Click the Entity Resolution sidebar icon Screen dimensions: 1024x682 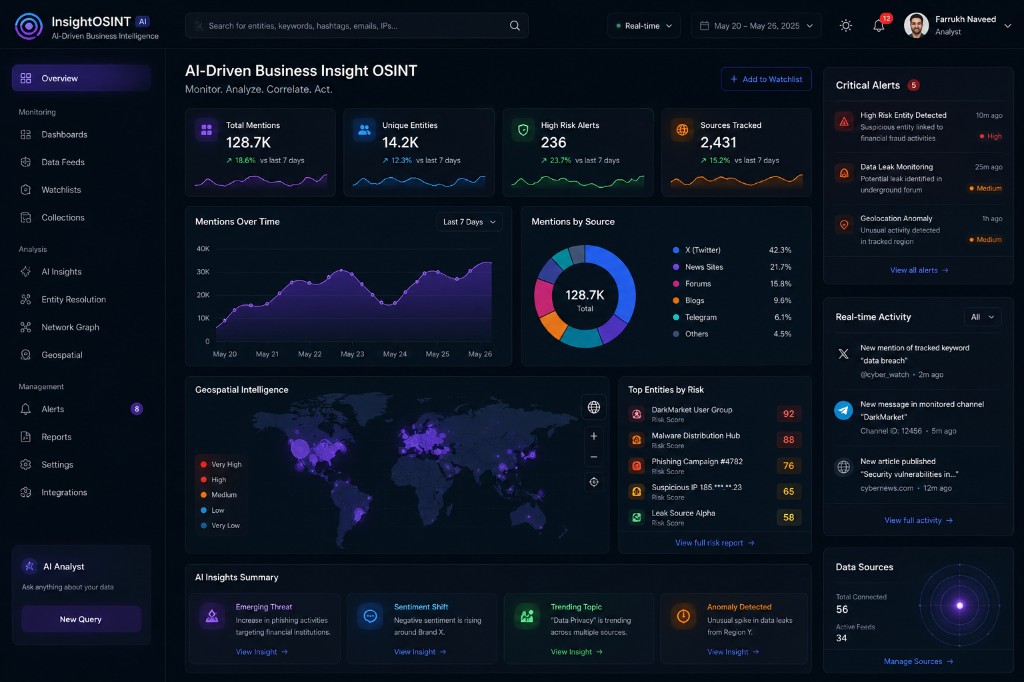coord(25,299)
